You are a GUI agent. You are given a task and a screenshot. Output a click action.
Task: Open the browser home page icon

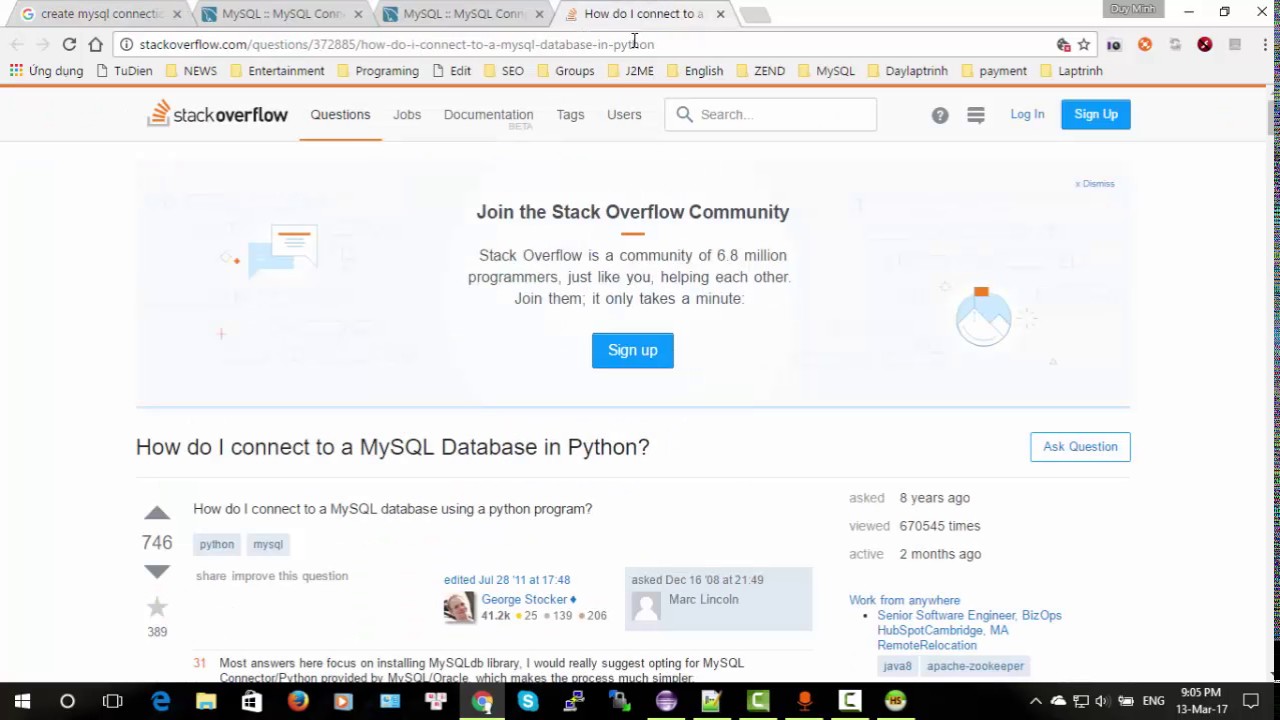(x=95, y=44)
